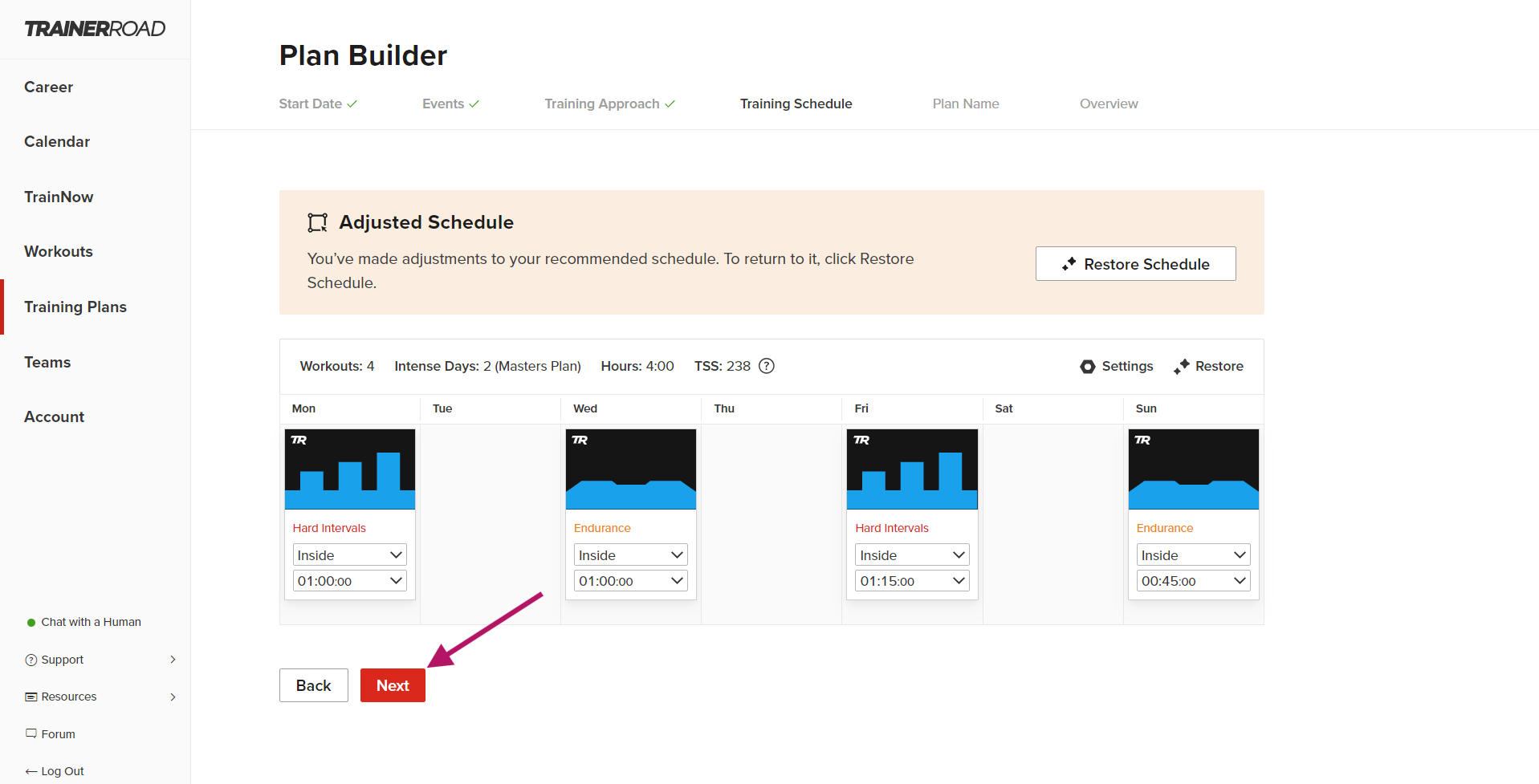The width and height of the screenshot is (1539, 784).
Task: Click the Sat column header
Action: tap(1004, 408)
